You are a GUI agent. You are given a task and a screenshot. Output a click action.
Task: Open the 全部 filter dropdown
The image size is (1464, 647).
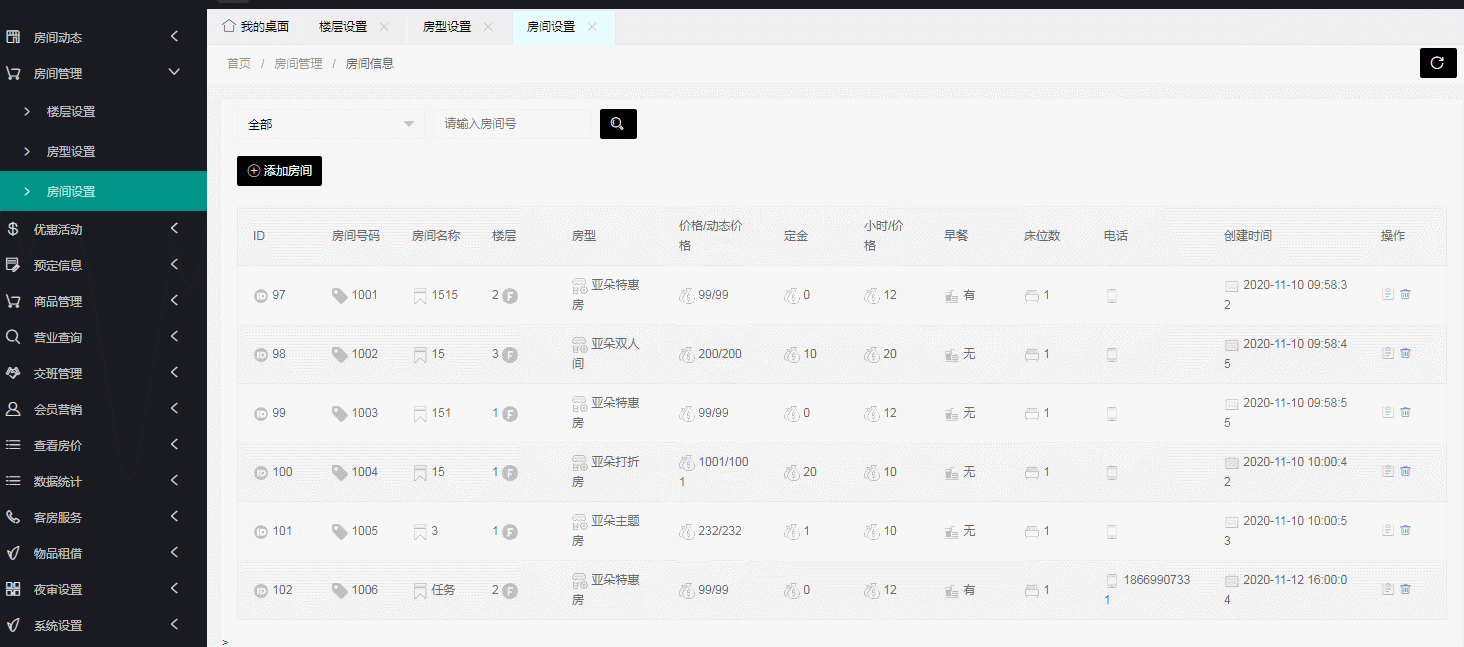pyautogui.click(x=330, y=124)
